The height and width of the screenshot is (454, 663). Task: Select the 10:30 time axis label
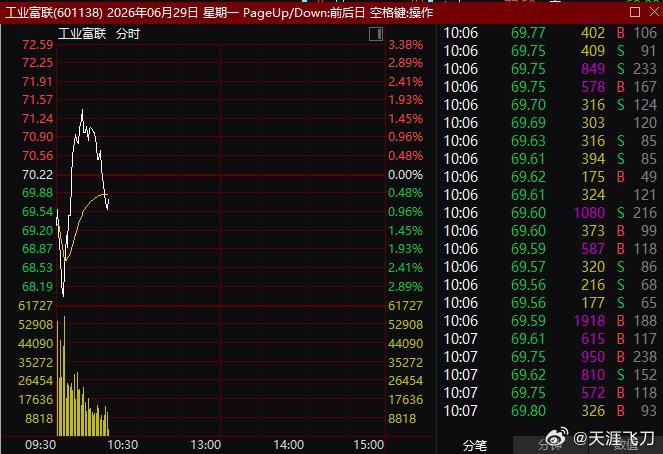(x=123, y=445)
